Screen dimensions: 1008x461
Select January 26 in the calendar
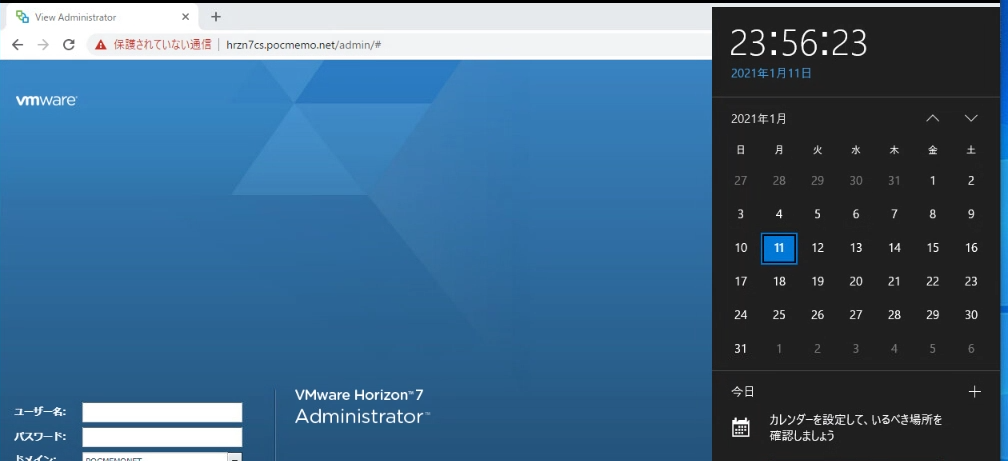coord(818,315)
